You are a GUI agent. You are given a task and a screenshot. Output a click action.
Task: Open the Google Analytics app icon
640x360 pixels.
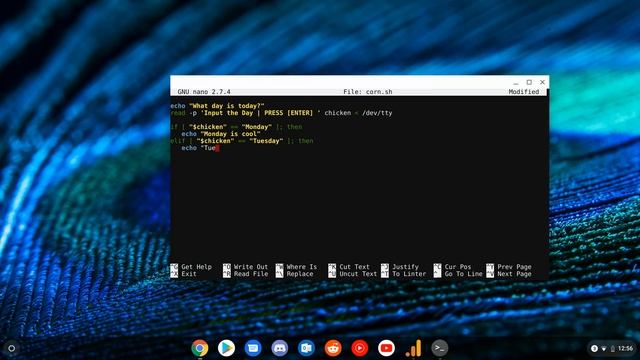413,348
